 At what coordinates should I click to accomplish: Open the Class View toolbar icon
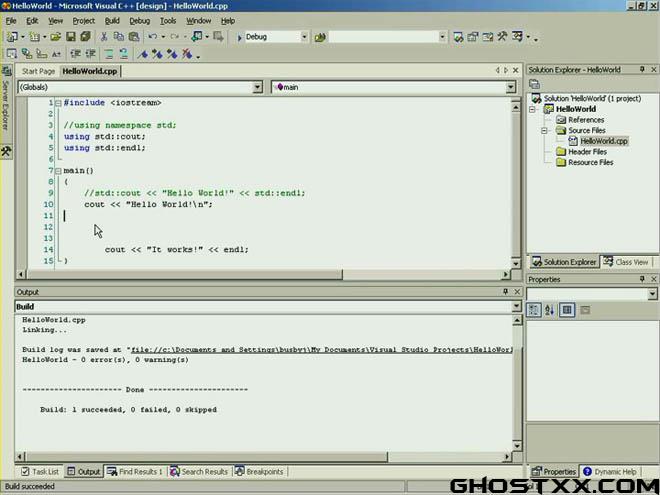[517, 37]
